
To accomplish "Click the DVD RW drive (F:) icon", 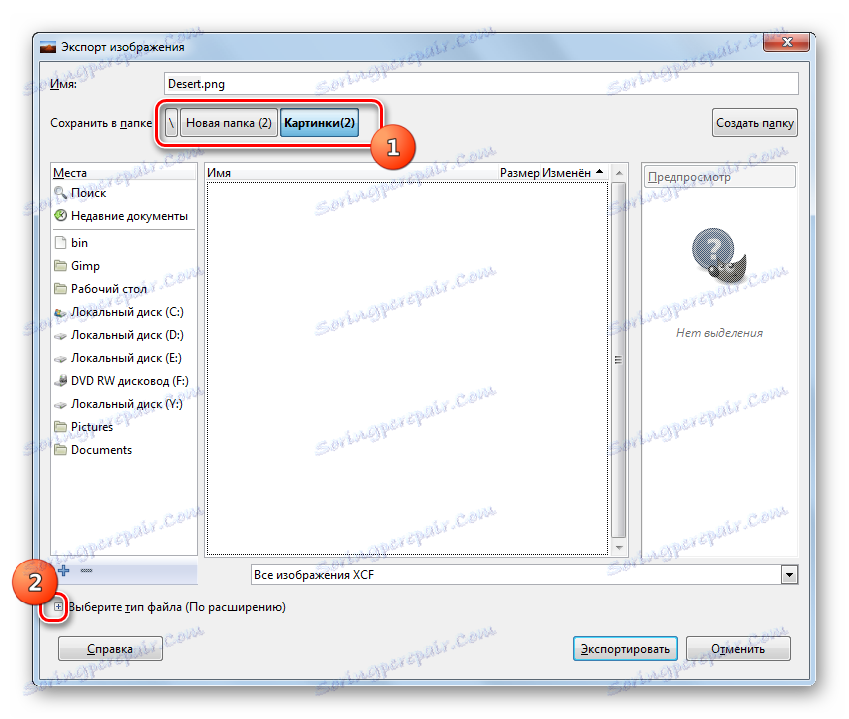I will click(x=61, y=381).
